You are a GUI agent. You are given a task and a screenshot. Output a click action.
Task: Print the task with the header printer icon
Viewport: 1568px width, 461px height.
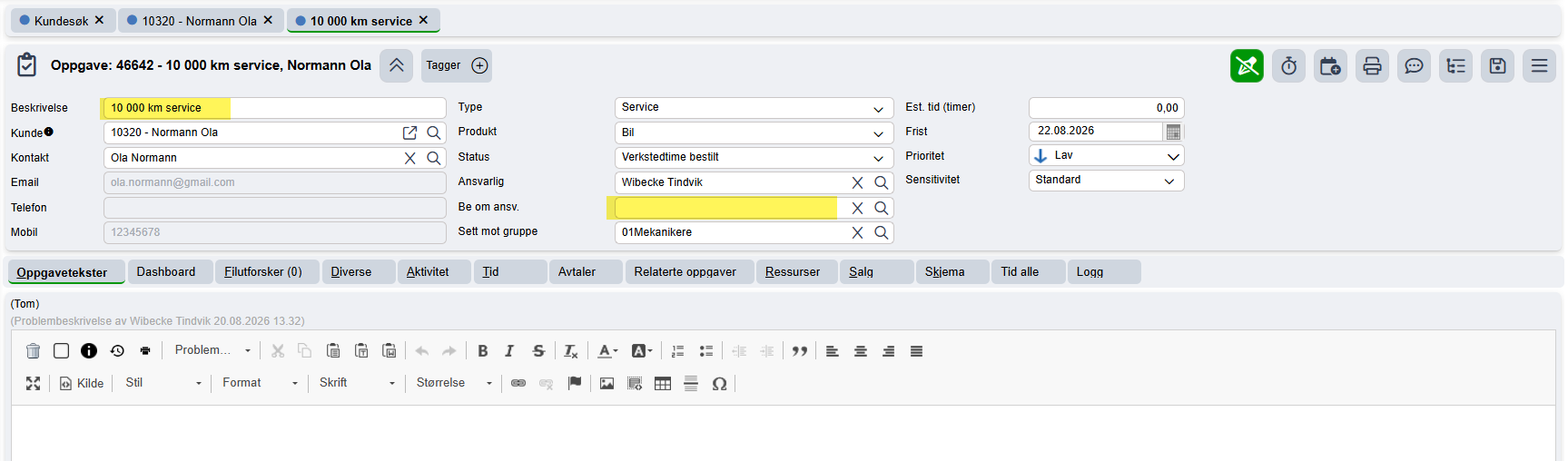click(1372, 65)
